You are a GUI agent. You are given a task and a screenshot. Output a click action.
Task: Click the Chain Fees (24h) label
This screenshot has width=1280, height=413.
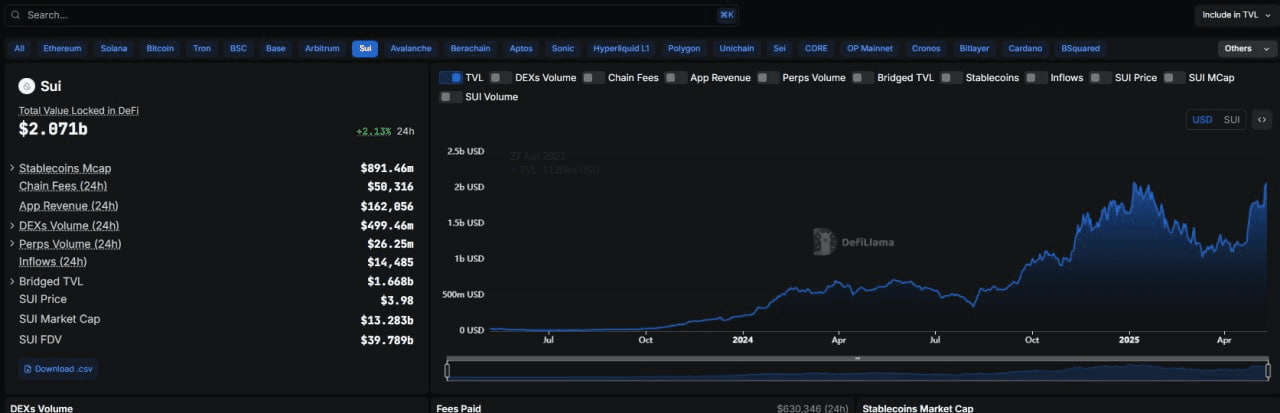pos(63,187)
